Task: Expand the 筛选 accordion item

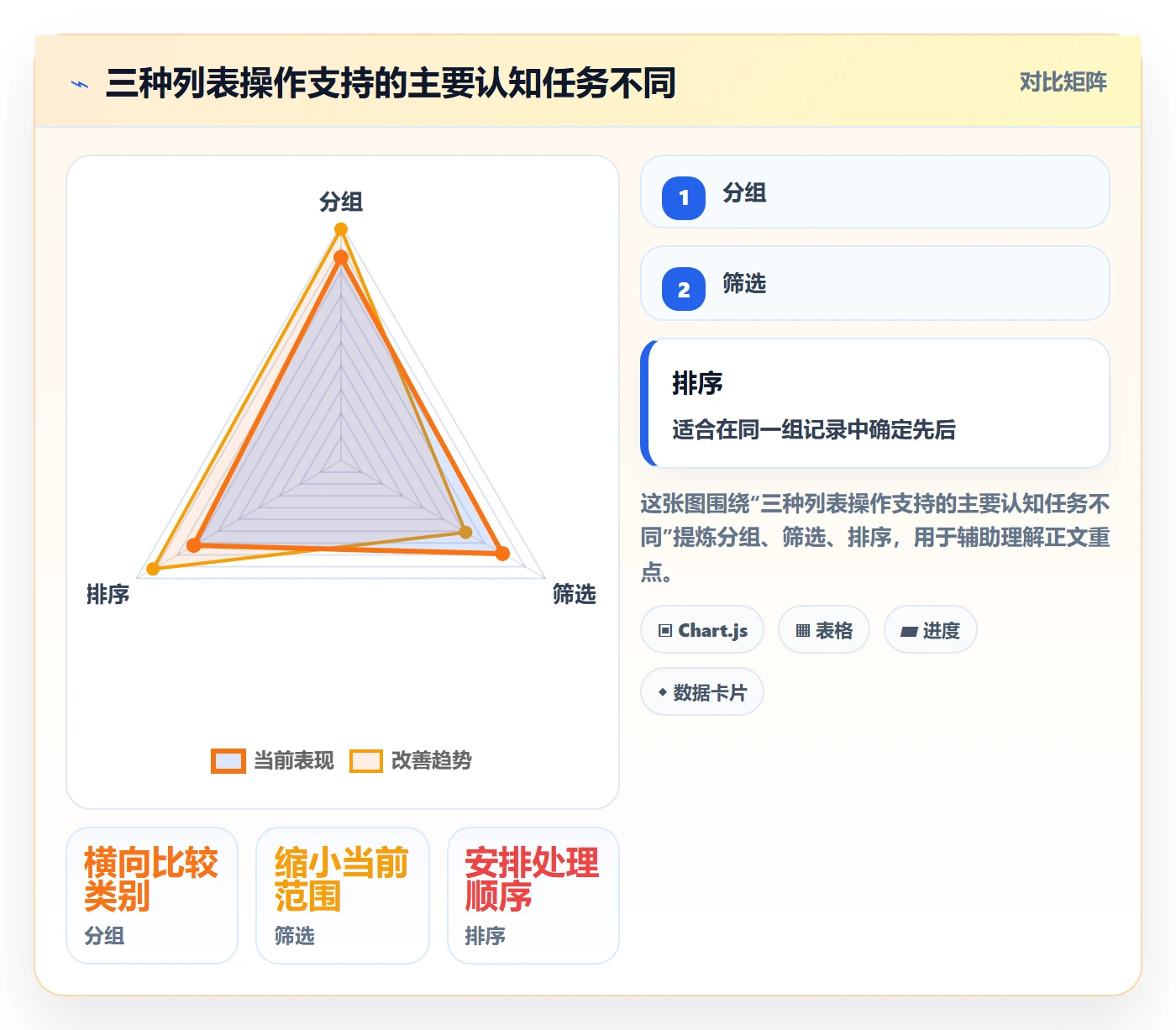Action: 875,283
